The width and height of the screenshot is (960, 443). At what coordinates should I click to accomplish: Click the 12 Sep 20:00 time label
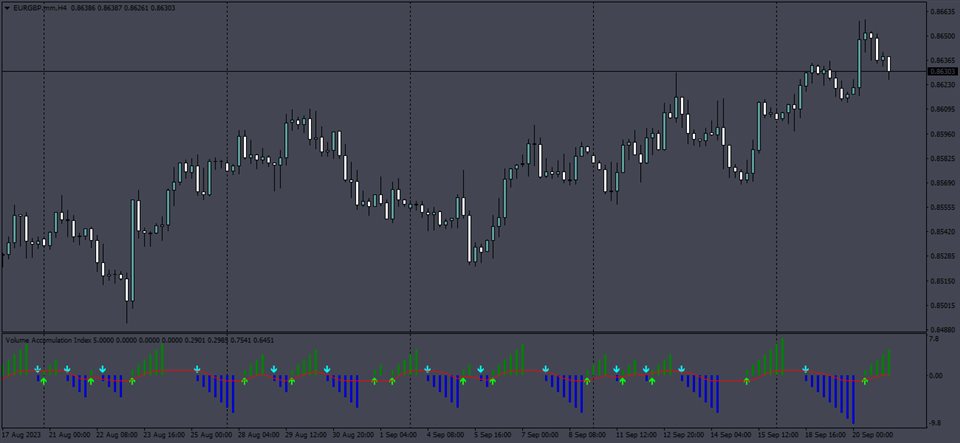pyautogui.click(x=683, y=434)
